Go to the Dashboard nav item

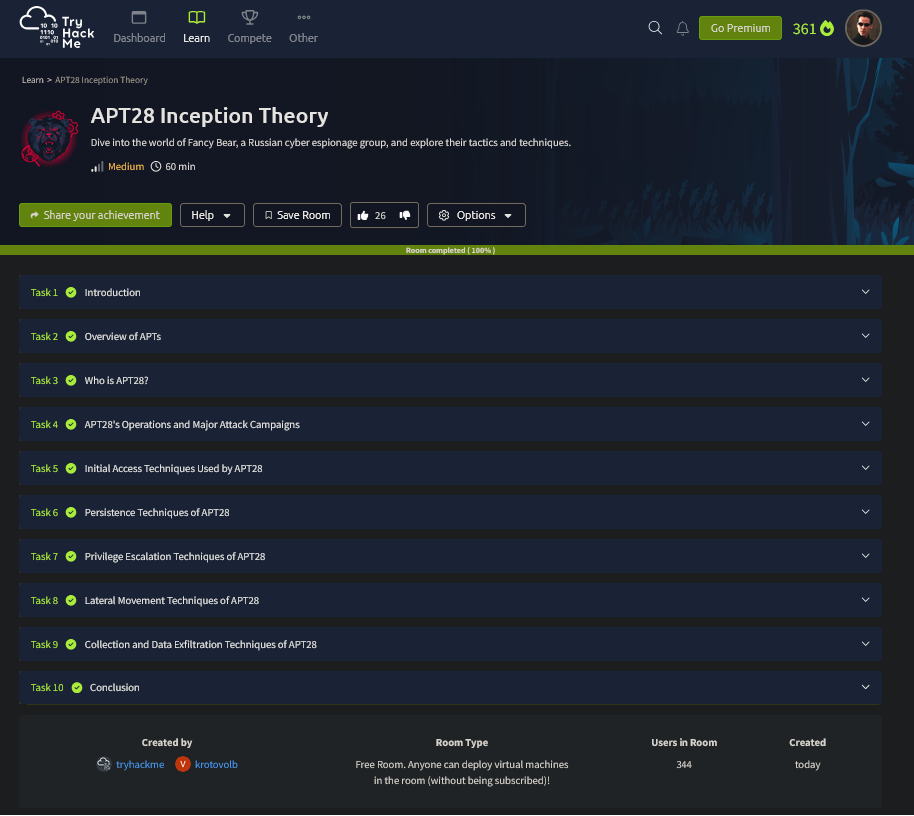[x=139, y=28]
